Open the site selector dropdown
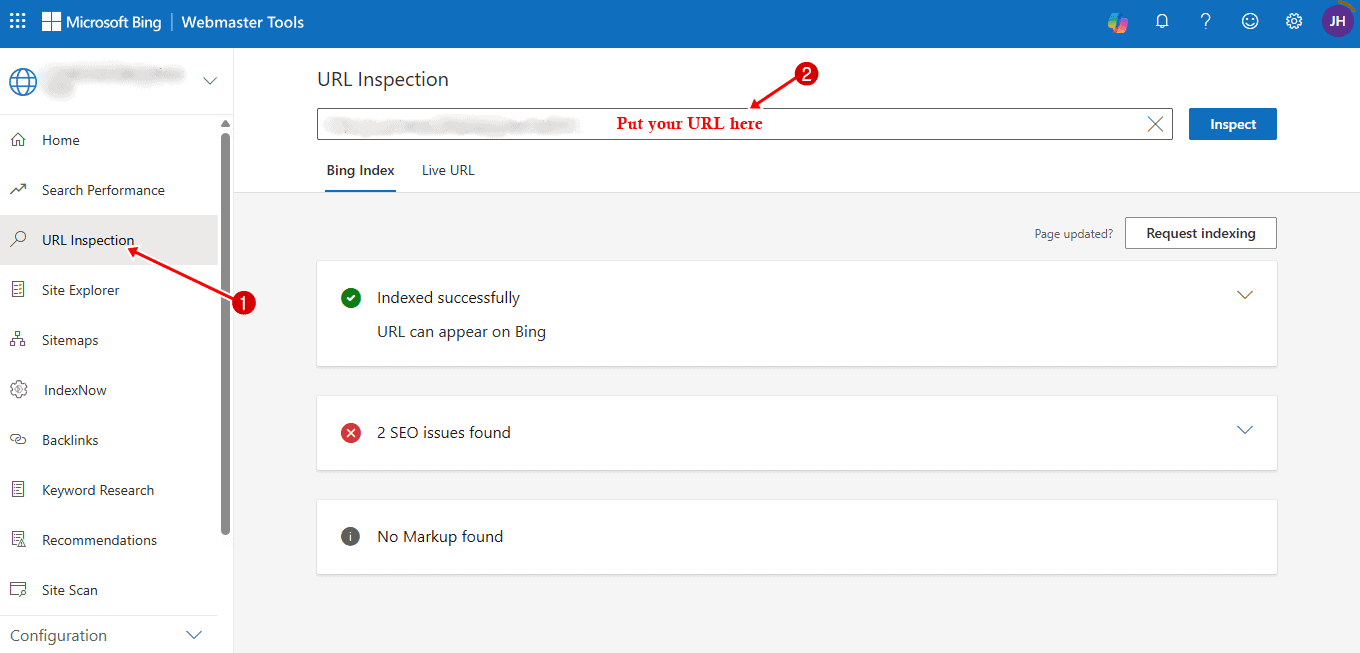This screenshot has height=653, width=1360. (209, 81)
